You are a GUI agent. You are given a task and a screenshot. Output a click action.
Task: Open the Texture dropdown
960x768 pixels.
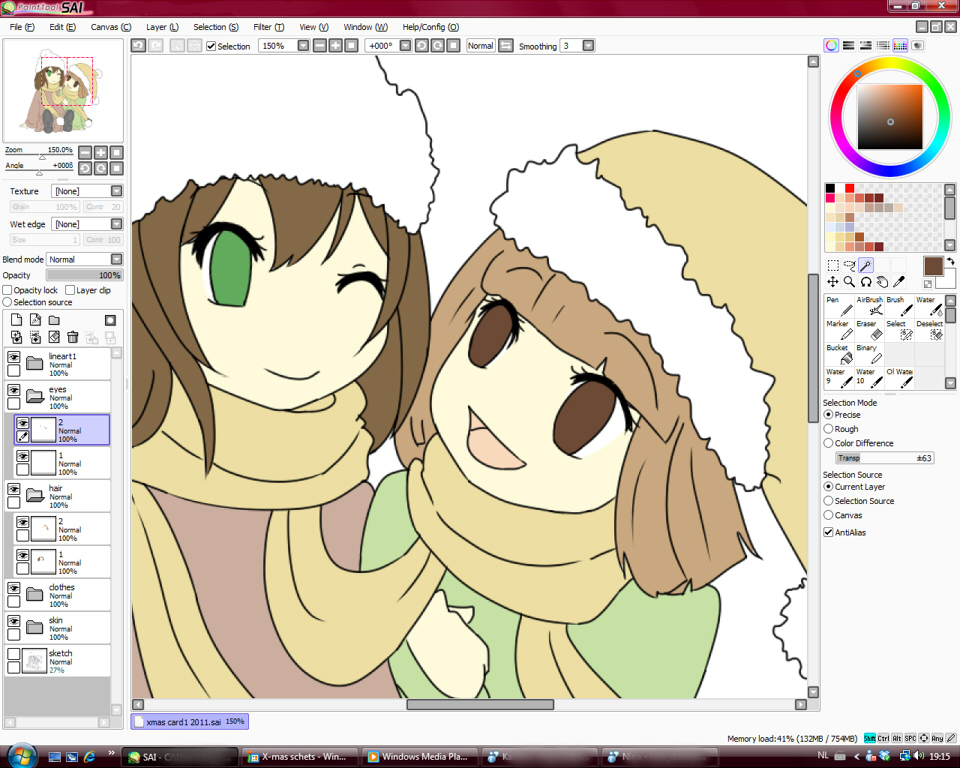pyautogui.click(x=87, y=191)
